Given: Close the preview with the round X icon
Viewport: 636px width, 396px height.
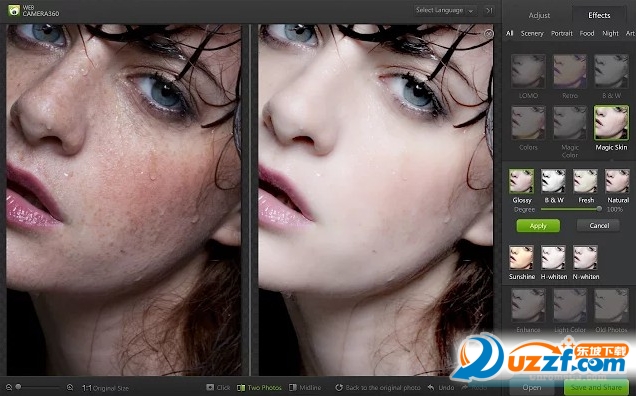Looking at the screenshot, I should [x=489, y=34].
